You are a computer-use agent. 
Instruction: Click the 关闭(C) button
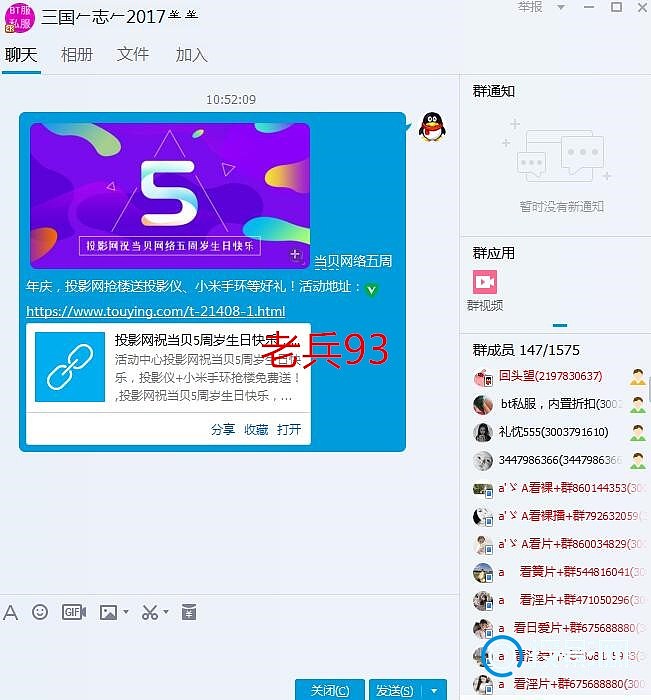(330, 690)
